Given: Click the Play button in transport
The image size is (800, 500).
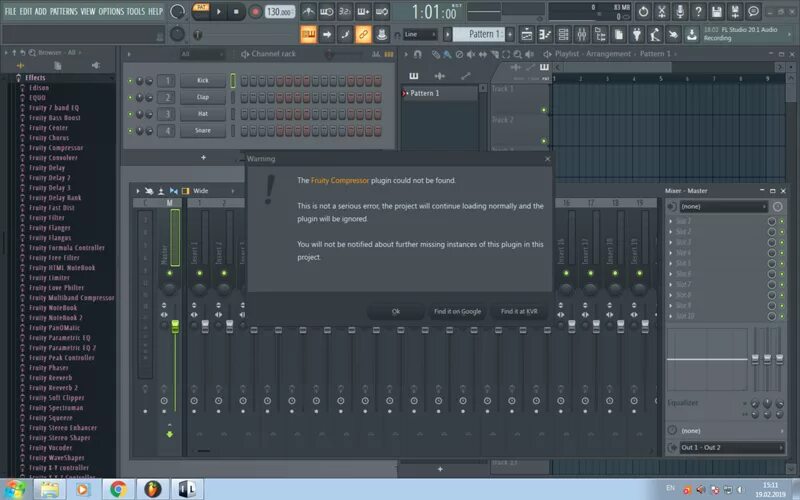Looking at the screenshot, I should [218, 11].
